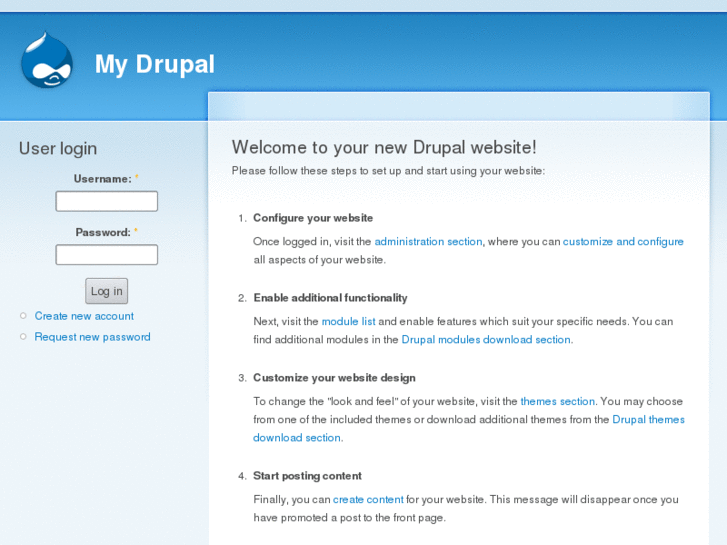Click the Customize your website design step title
Screen dimensions: 727x545
coord(334,378)
